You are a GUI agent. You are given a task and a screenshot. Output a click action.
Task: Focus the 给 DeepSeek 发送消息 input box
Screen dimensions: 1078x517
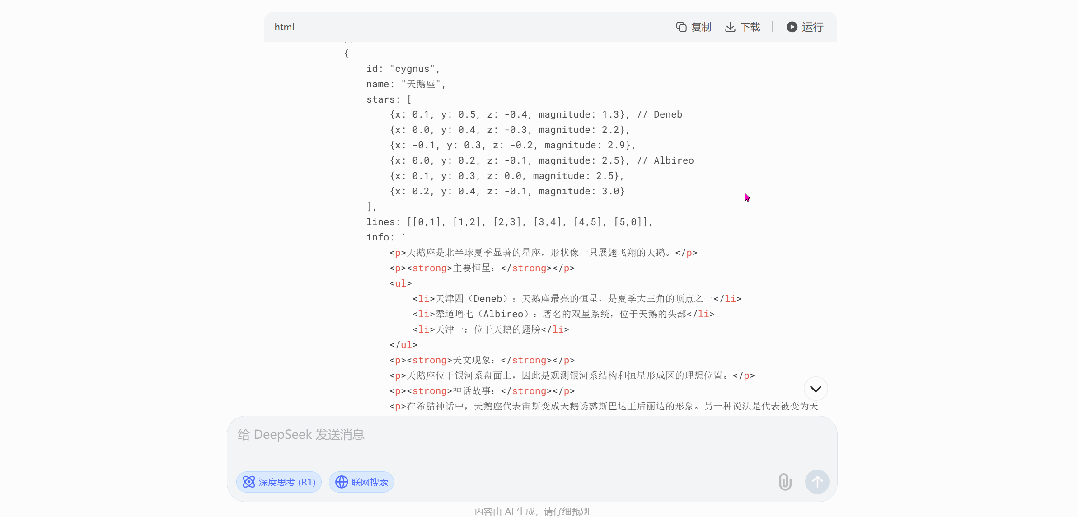[530, 435]
